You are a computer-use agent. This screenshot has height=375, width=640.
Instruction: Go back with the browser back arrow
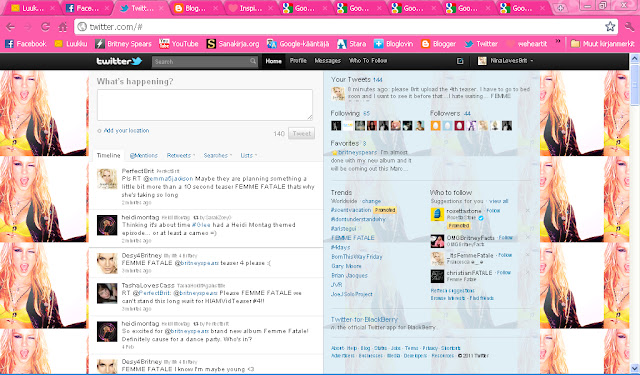[x=10, y=27]
